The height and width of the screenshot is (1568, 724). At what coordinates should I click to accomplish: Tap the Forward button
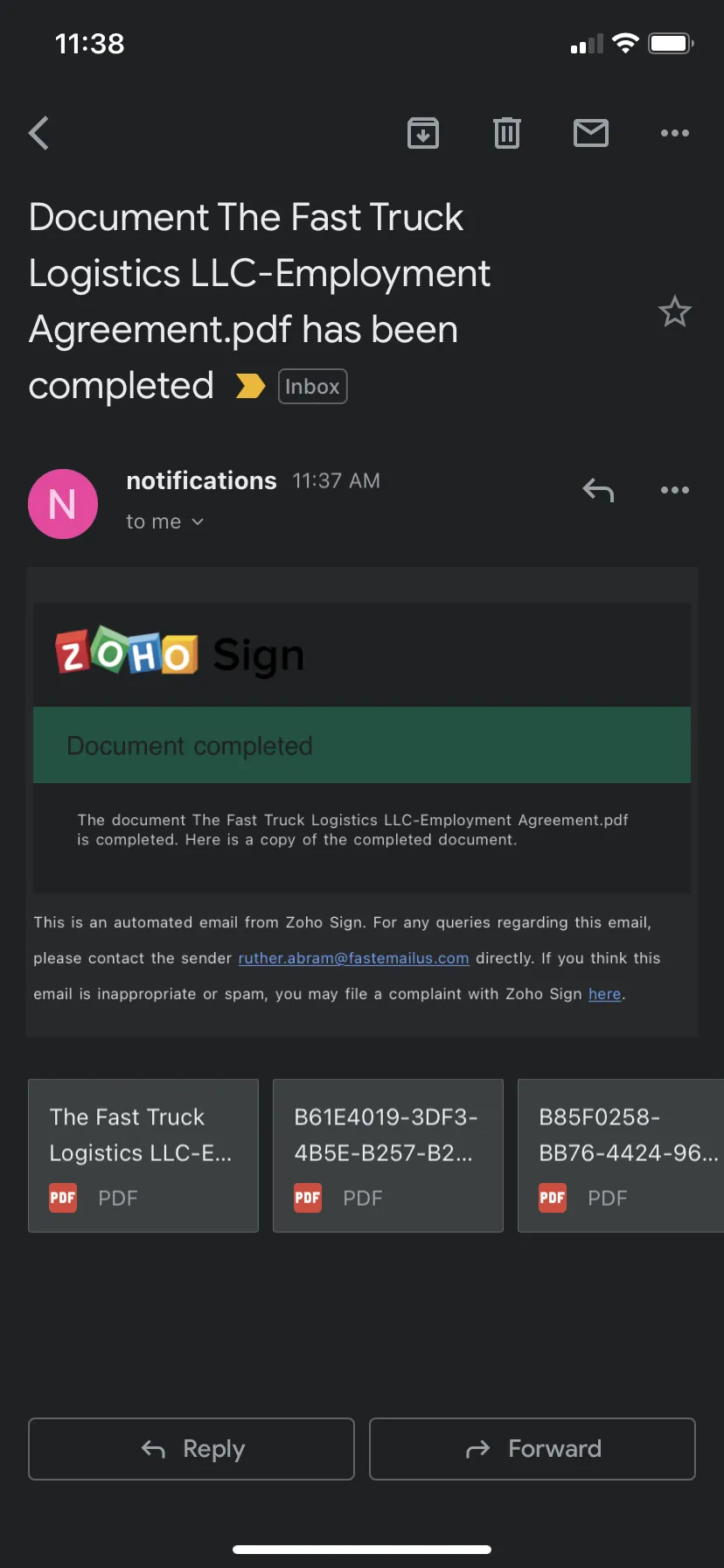pos(533,1449)
